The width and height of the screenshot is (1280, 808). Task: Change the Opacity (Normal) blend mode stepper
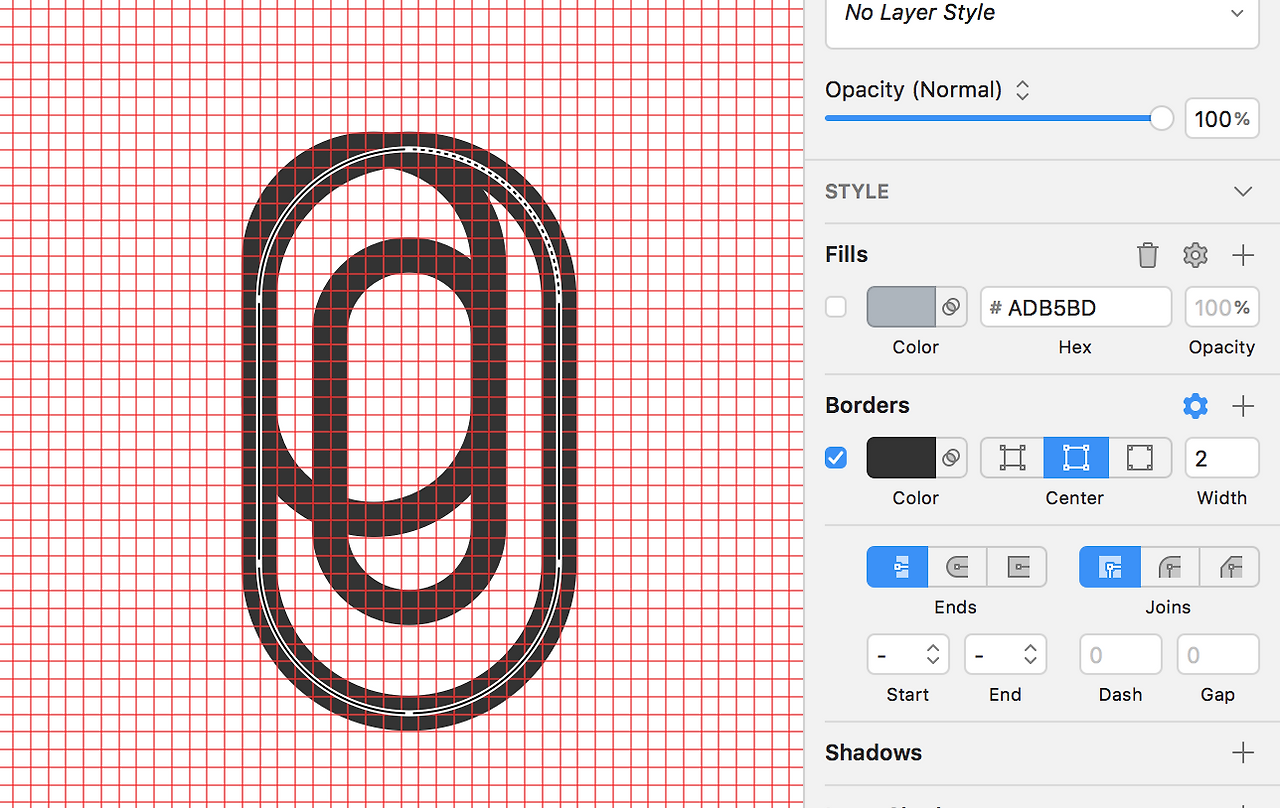(x=1022, y=90)
